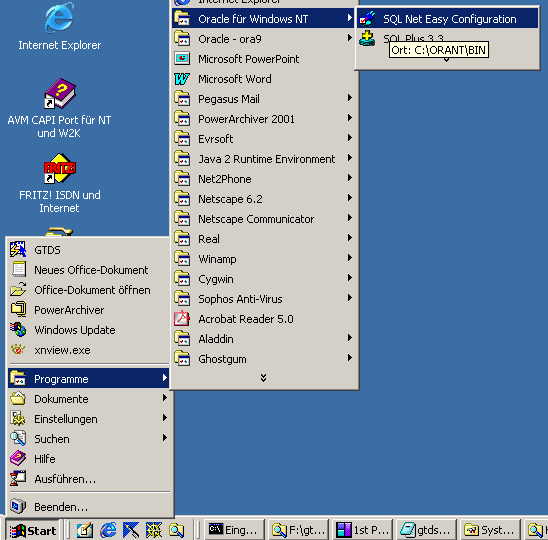Viewport: 548px width, 540px height.
Task: Open the Net2Phone program group
Action: [x=264, y=179]
